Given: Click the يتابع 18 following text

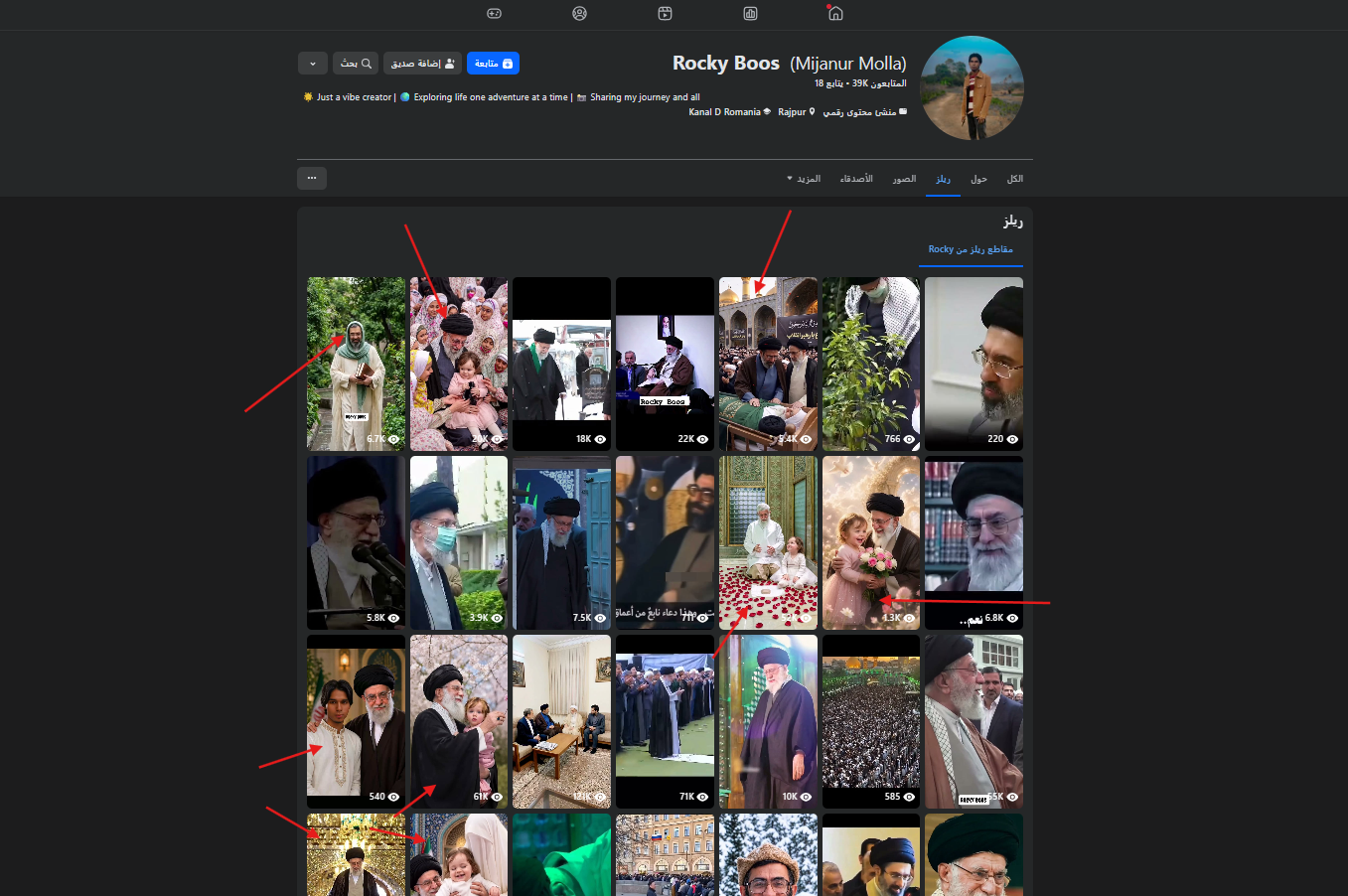Looking at the screenshot, I should (x=828, y=83).
